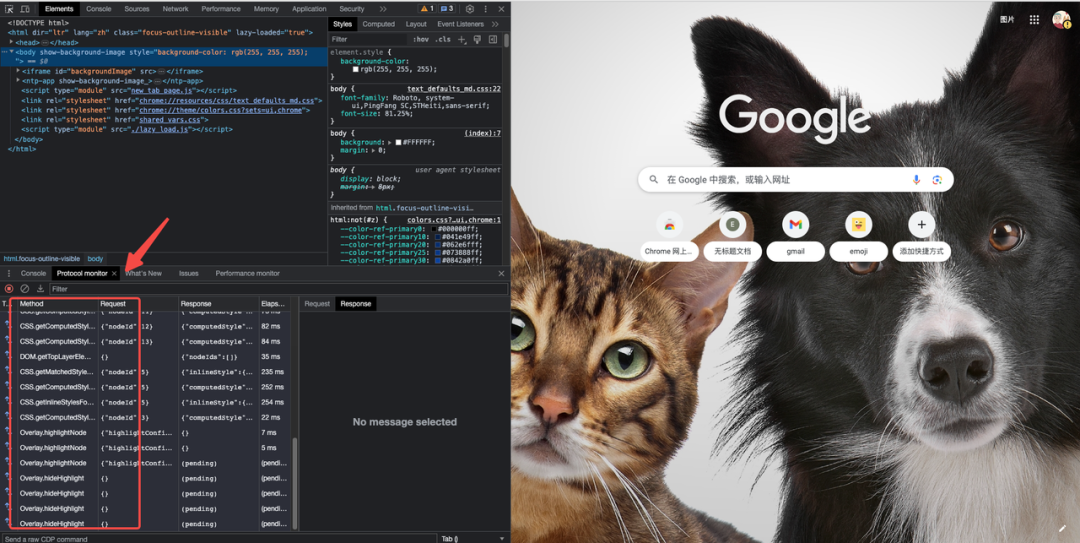Viewport: 1080px width, 543px height.
Task: Open the (index):7 source link
Action: coord(482,133)
